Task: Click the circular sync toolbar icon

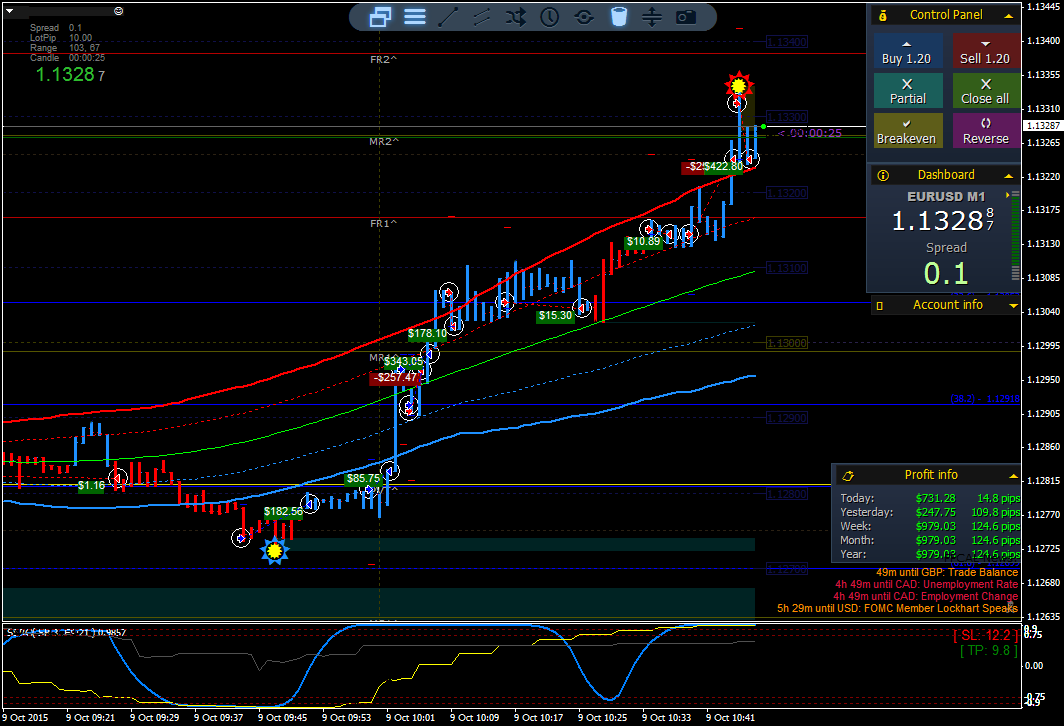Action: (x=584, y=17)
